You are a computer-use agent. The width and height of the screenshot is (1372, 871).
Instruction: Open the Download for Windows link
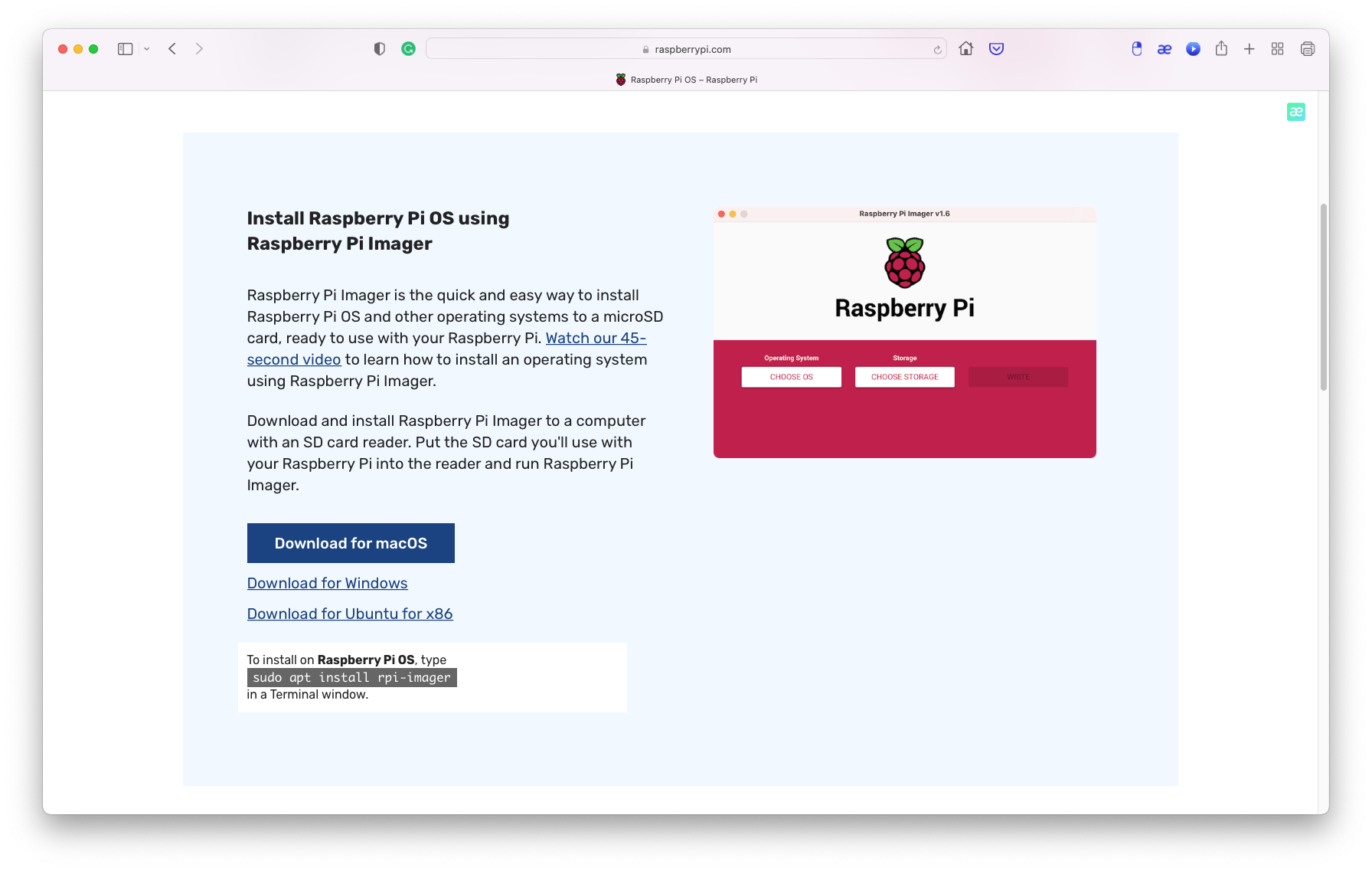coord(327,583)
